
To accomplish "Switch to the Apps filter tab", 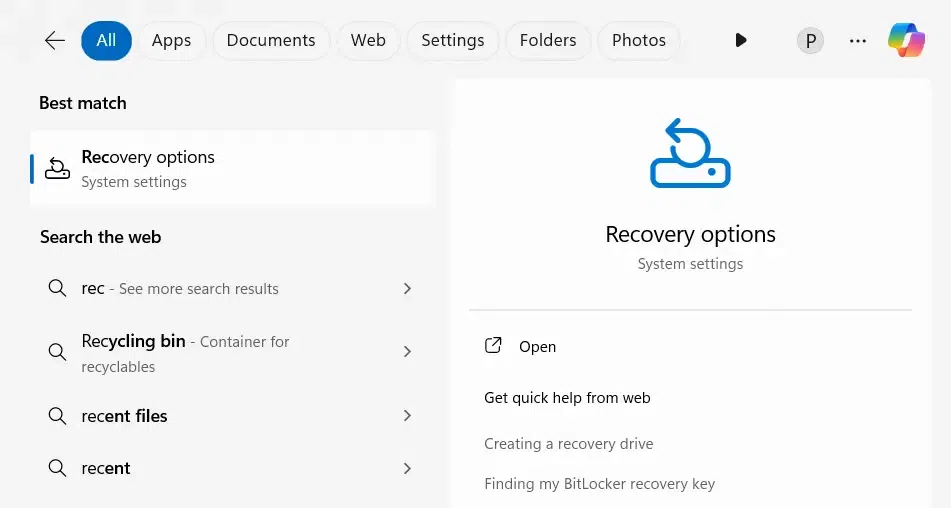I will 171,41.
